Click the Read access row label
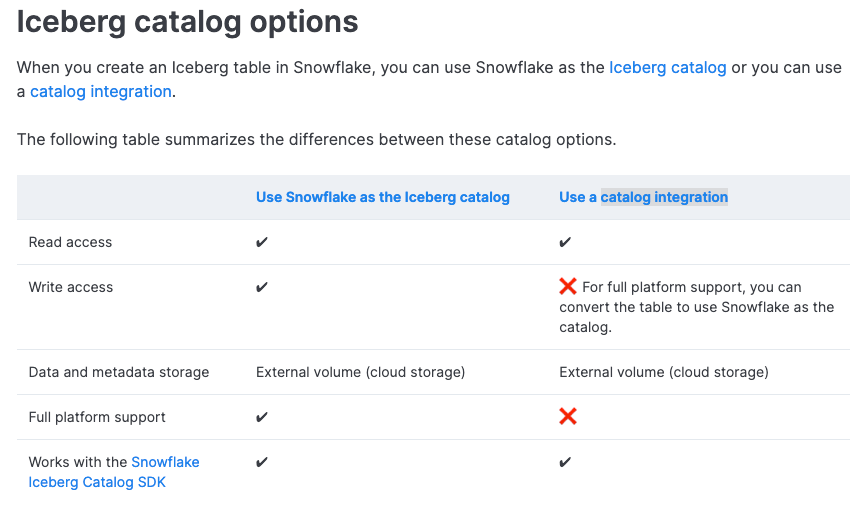 (x=70, y=242)
